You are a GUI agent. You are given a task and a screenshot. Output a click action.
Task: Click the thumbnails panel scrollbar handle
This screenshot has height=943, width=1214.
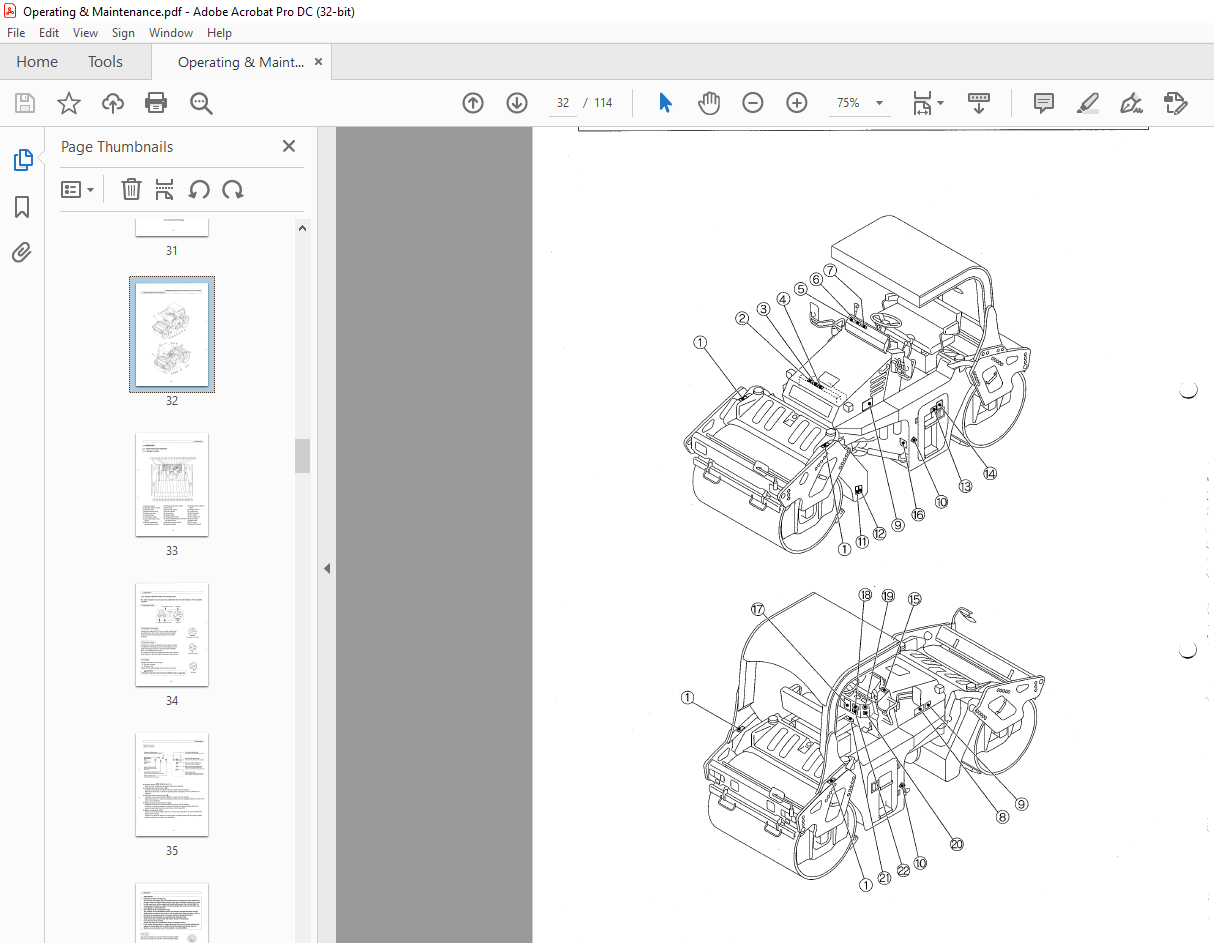point(302,456)
